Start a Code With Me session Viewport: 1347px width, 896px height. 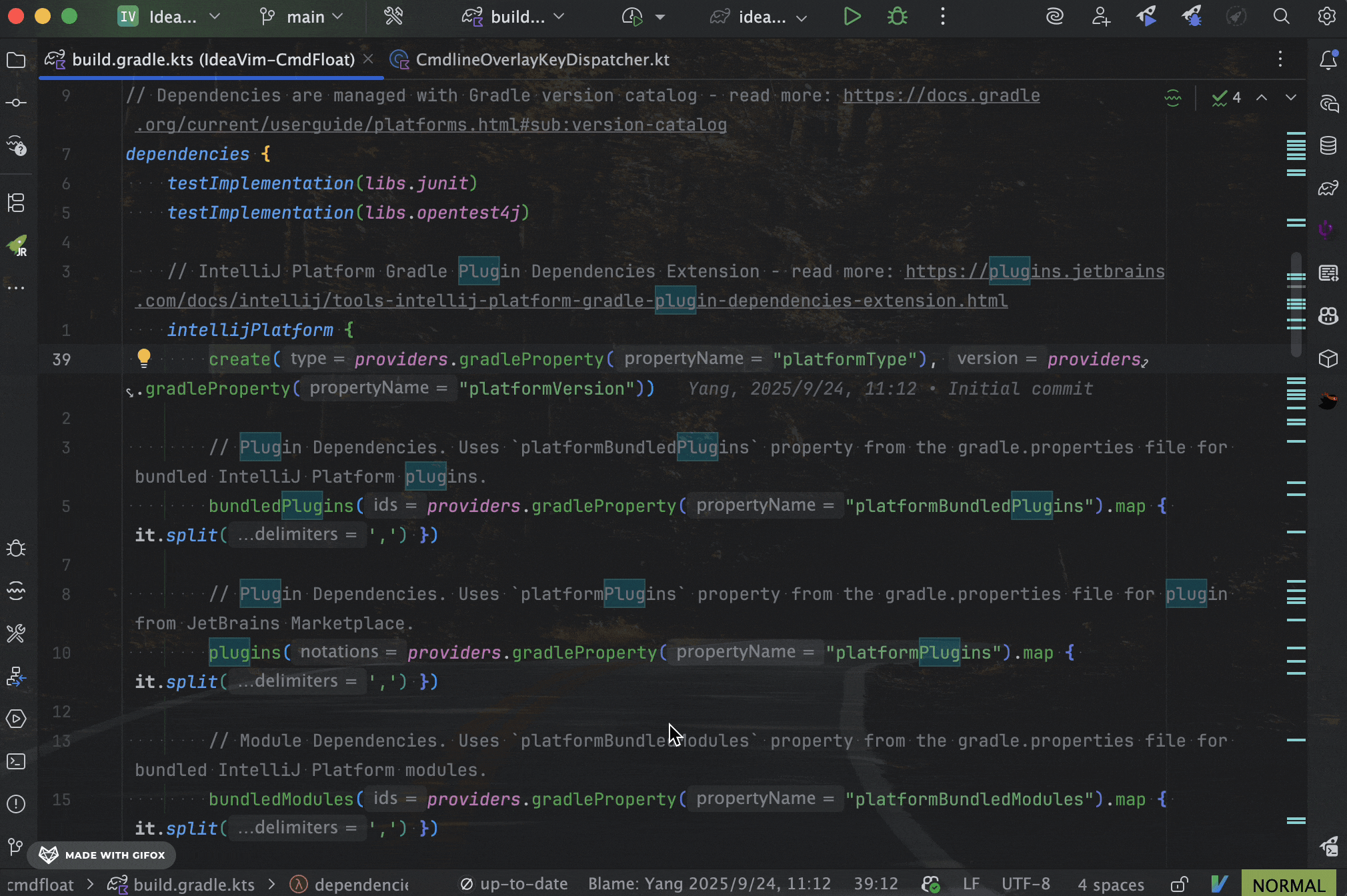click(1101, 17)
